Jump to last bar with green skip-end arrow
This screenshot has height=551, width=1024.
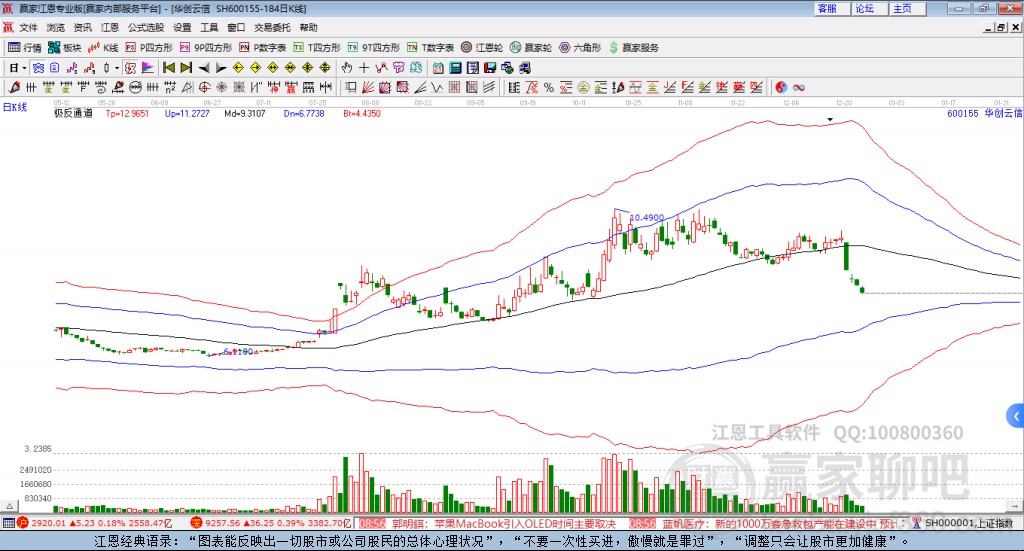pos(186,68)
